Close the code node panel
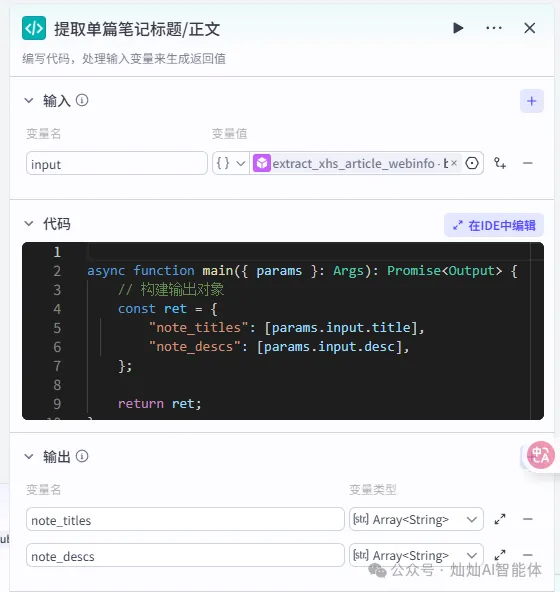The height and width of the screenshot is (592, 560). coord(529,28)
